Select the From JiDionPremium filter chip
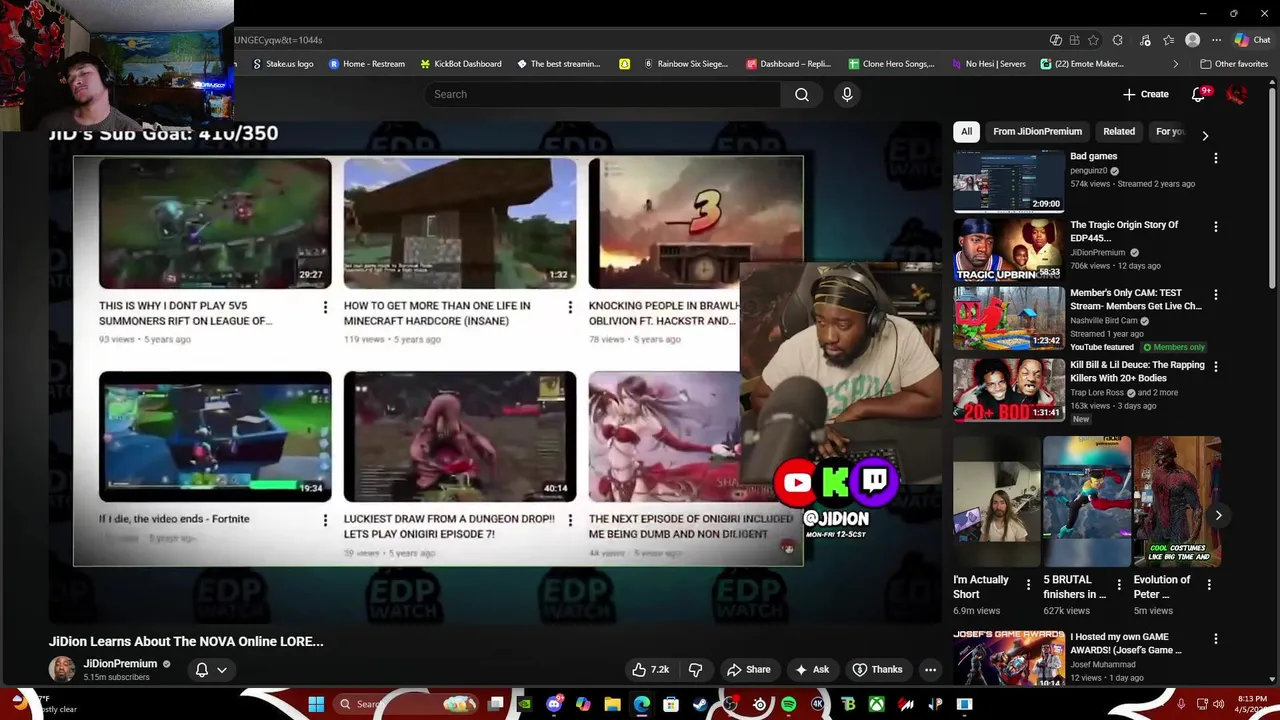 pyautogui.click(x=1037, y=132)
